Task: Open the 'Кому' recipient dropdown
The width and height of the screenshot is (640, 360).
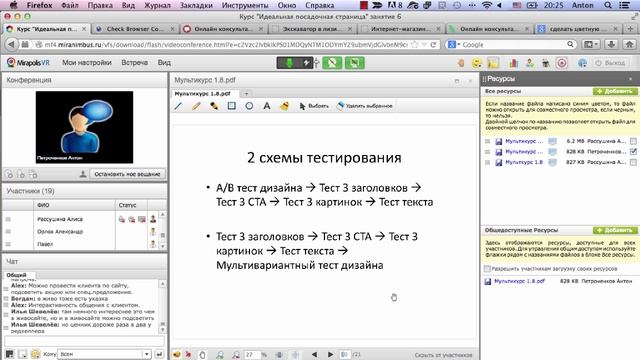Action: click(104, 354)
